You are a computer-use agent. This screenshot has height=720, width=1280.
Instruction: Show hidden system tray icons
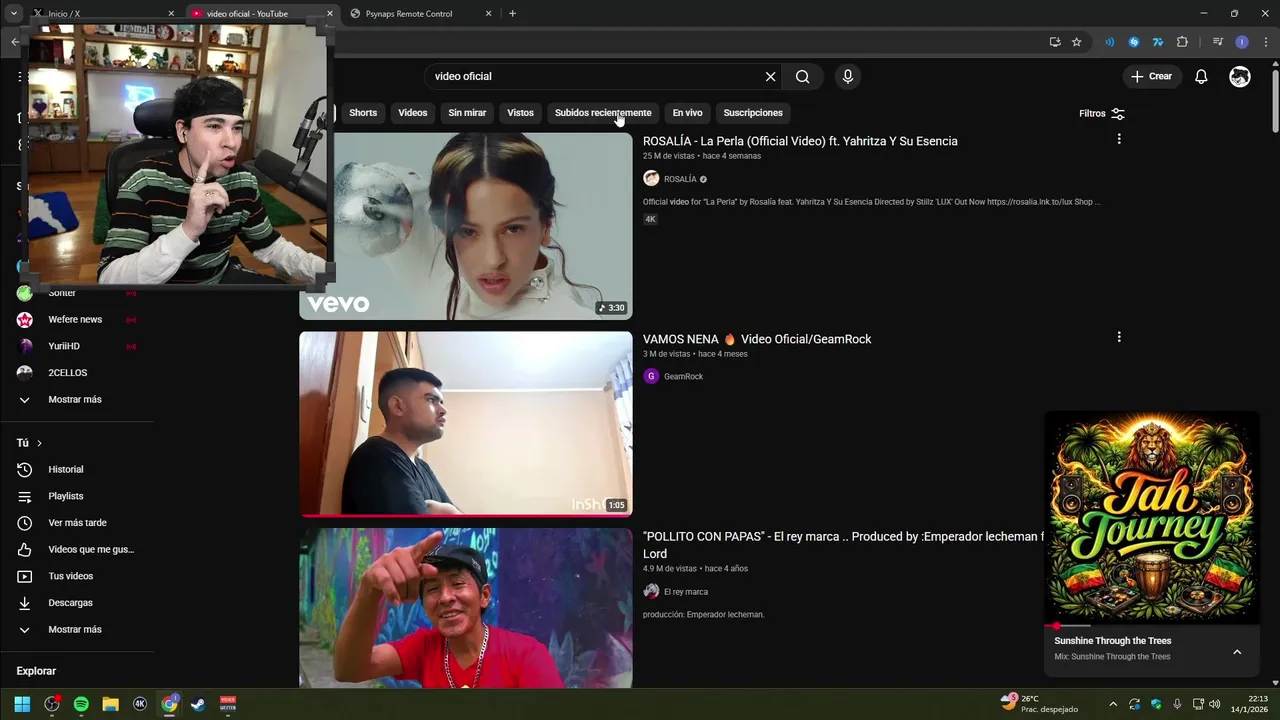pyautogui.click(x=1113, y=704)
